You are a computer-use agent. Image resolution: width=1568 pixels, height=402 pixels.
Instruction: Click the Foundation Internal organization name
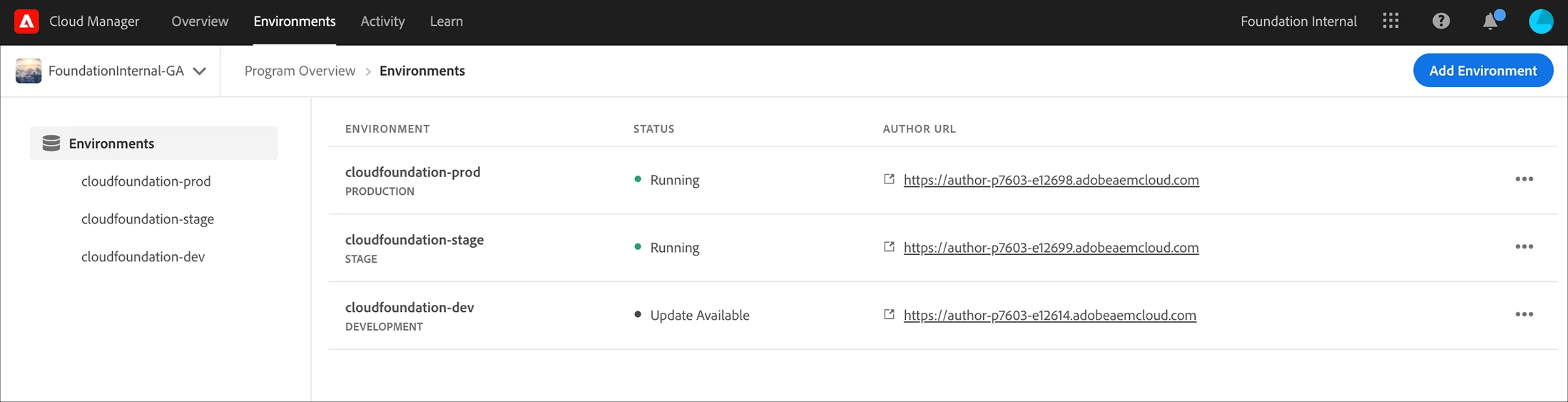(1298, 21)
